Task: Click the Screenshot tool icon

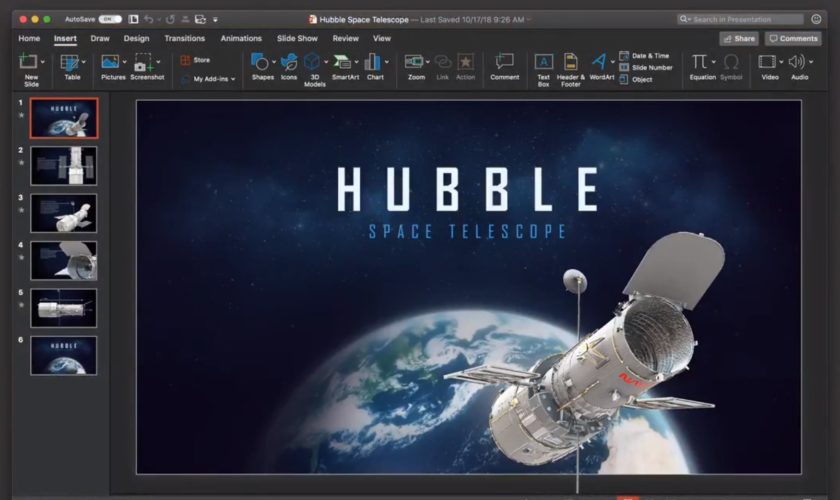Action: (145, 63)
